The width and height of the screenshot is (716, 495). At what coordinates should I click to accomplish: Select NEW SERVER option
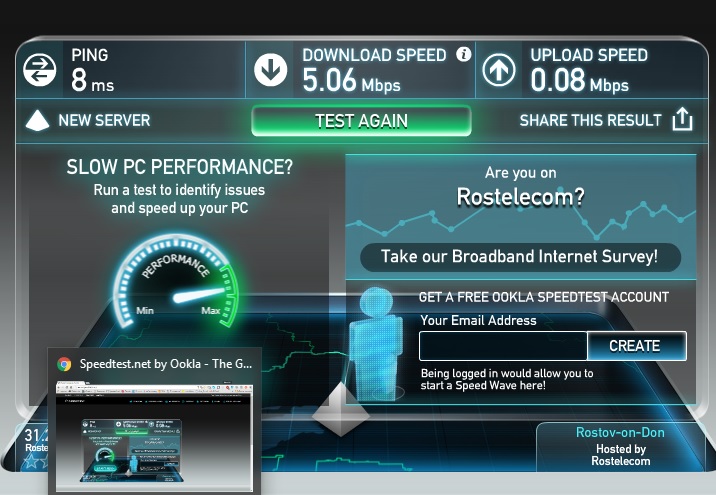tap(104, 121)
